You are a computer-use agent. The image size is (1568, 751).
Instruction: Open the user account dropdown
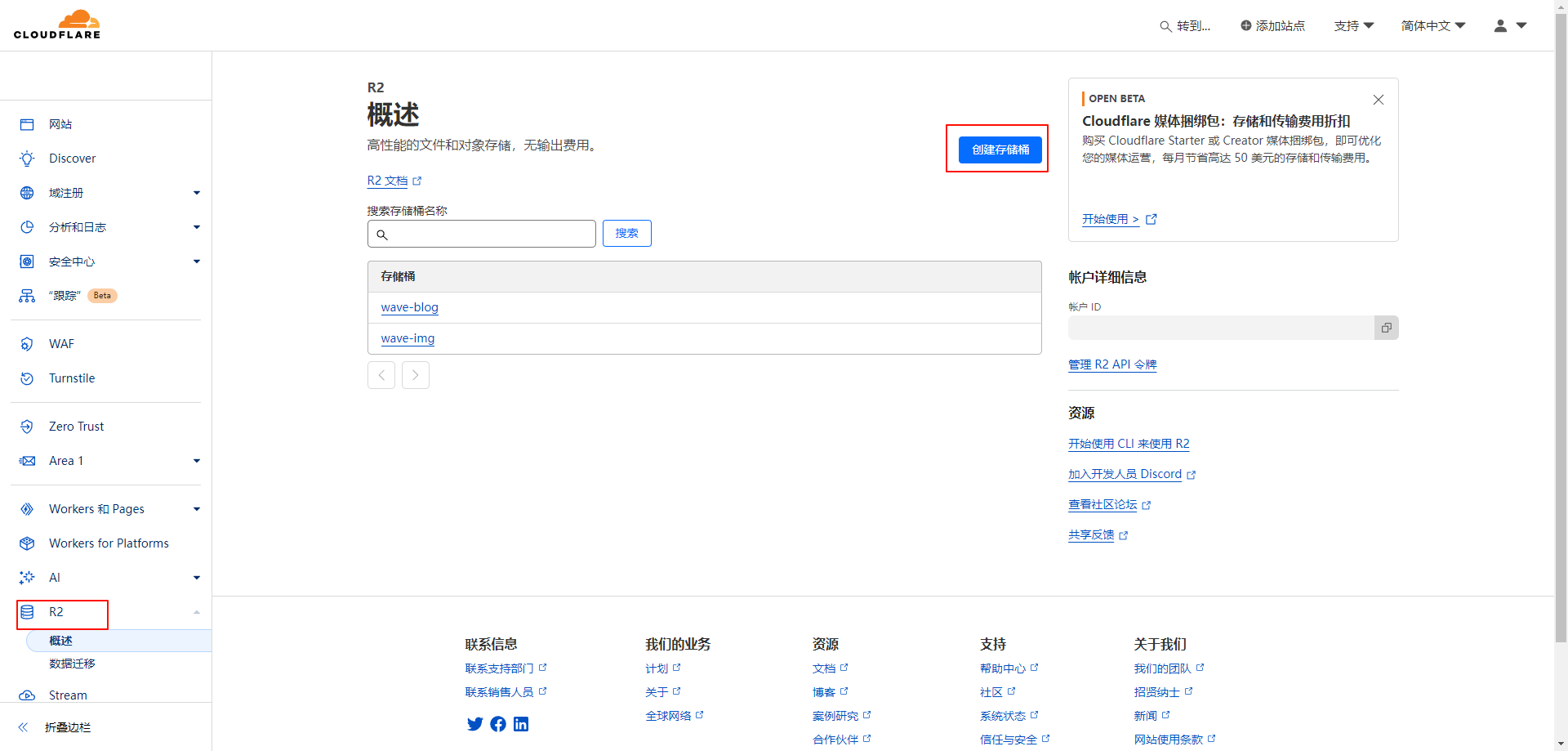(x=1510, y=26)
